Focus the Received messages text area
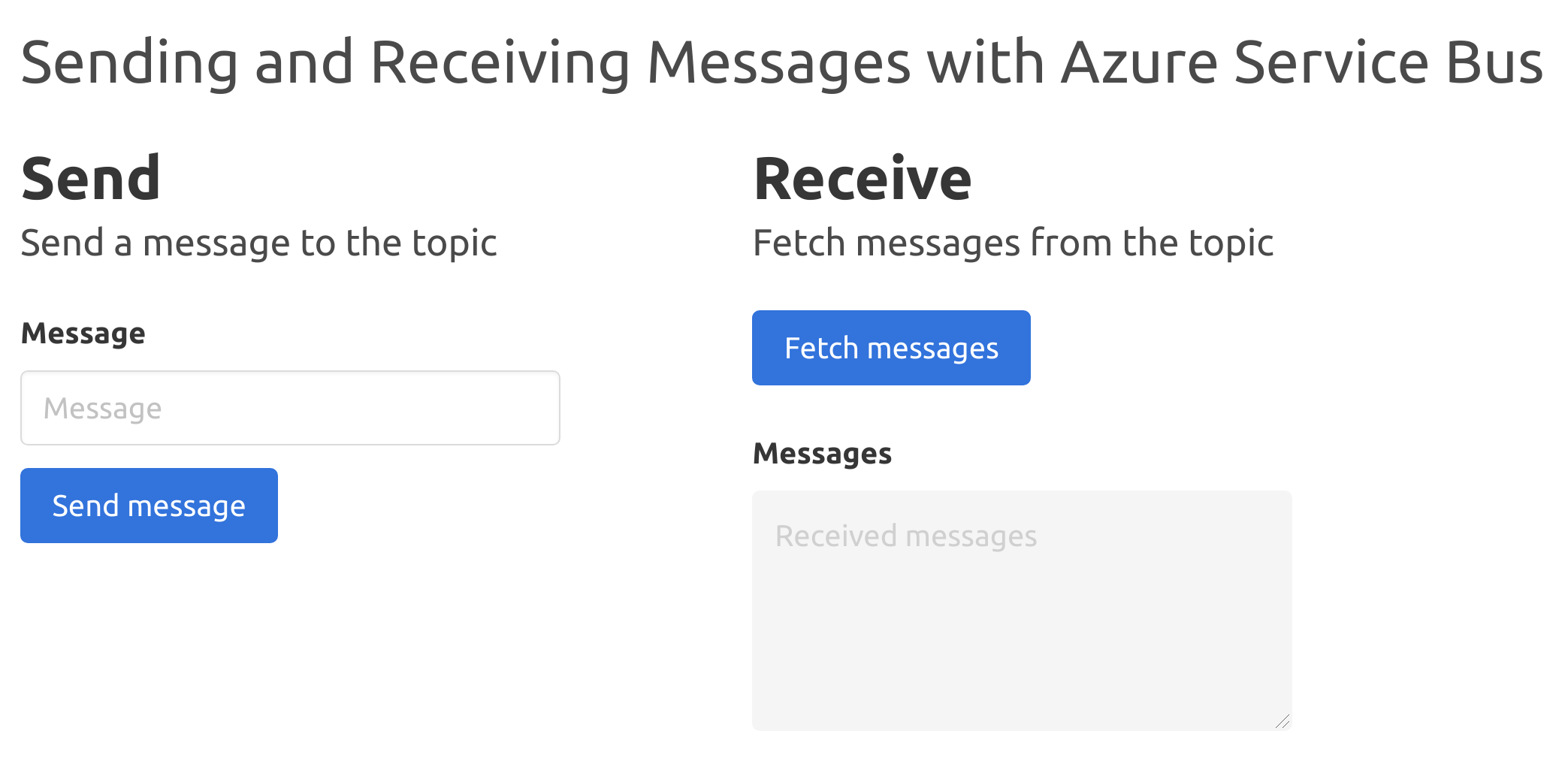This screenshot has height=767, width=1568. click(1022, 610)
